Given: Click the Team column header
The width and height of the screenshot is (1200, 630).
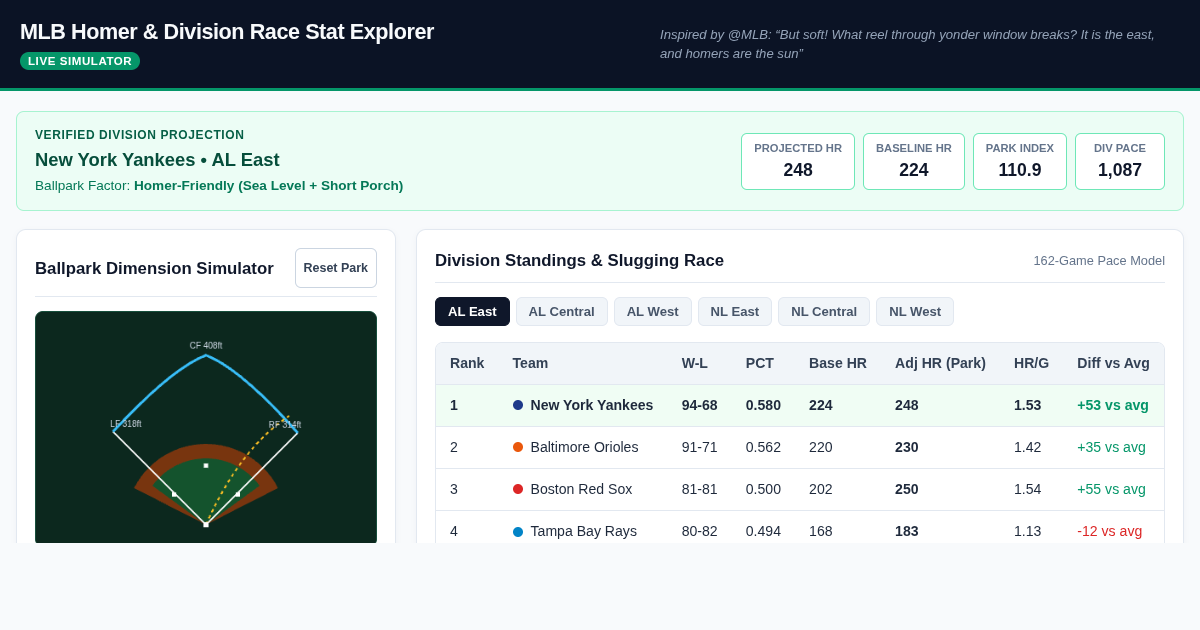Looking at the screenshot, I should pos(530,363).
